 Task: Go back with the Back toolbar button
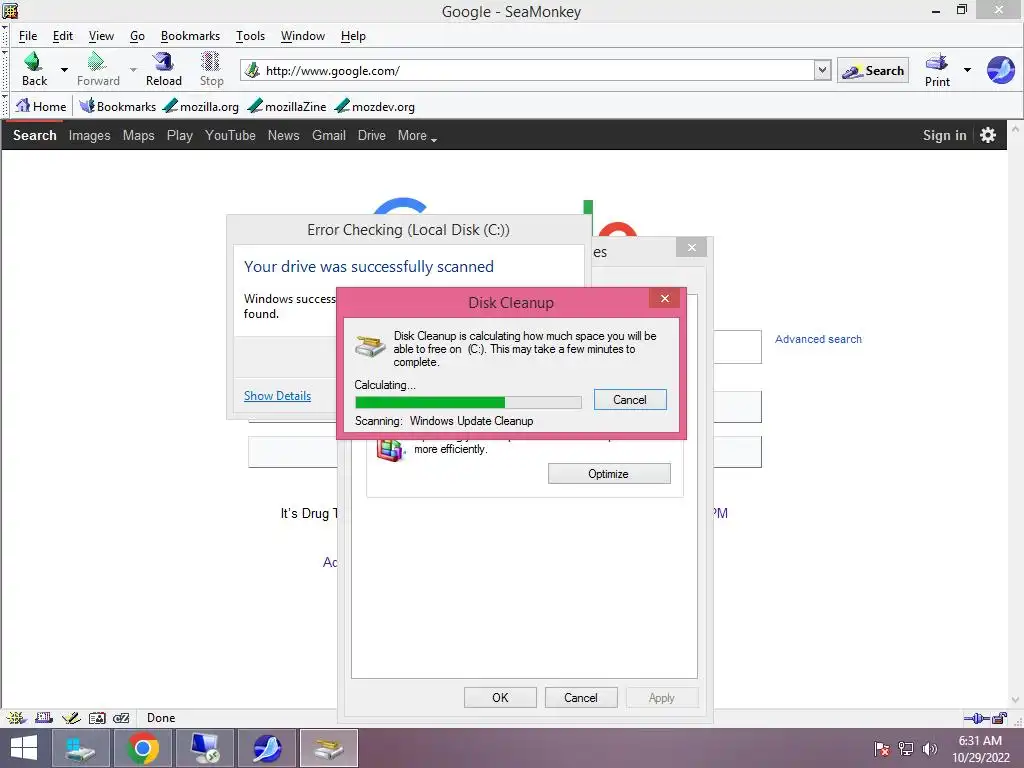(x=34, y=69)
